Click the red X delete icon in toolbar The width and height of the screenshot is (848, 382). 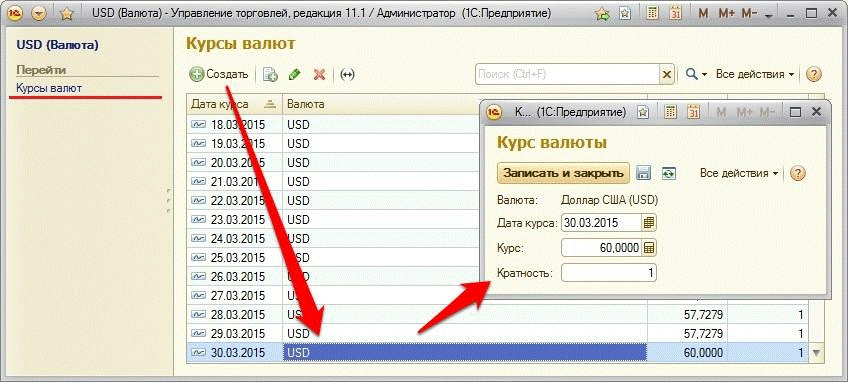coord(320,75)
